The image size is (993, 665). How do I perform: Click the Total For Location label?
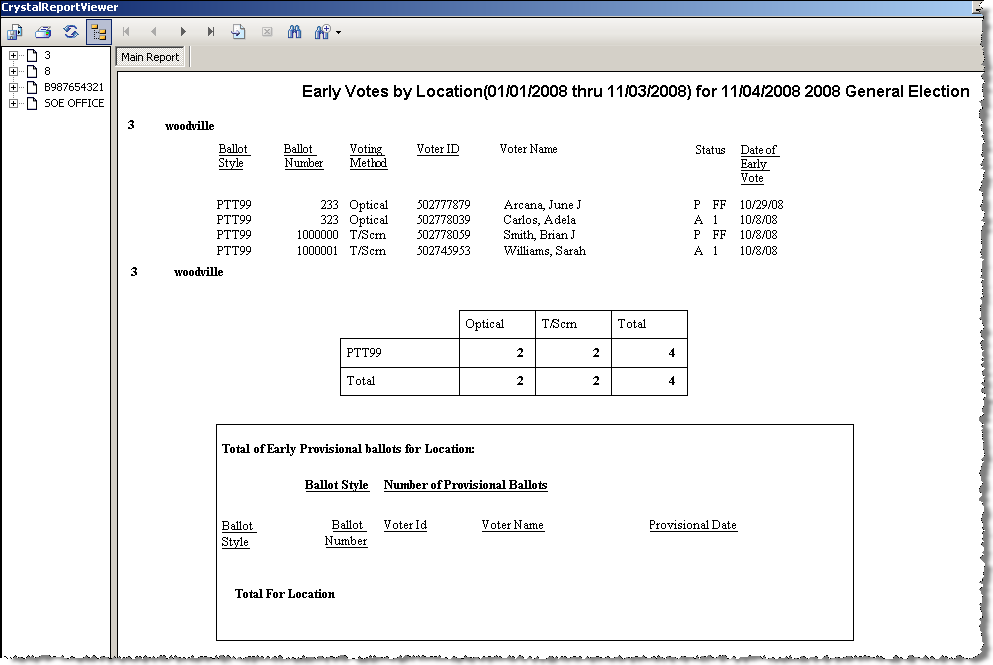[x=285, y=594]
